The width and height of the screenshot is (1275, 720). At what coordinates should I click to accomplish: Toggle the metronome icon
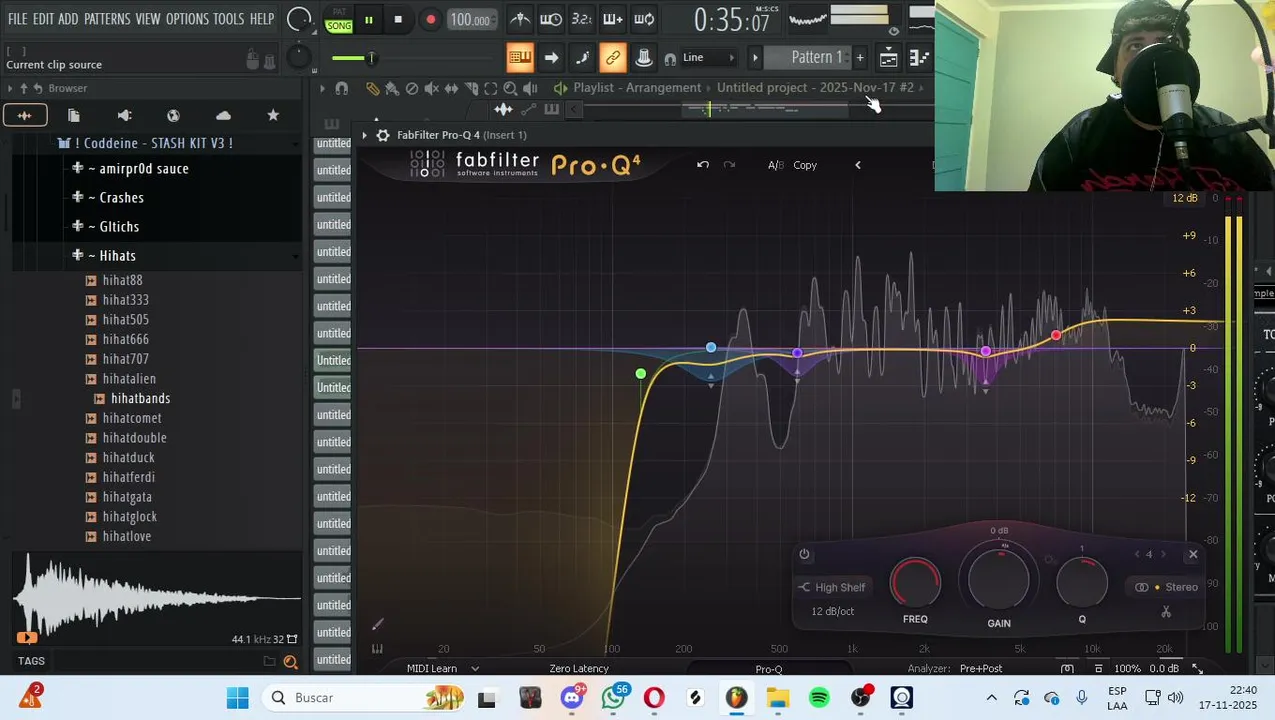pyautogui.click(x=520, y=19)
